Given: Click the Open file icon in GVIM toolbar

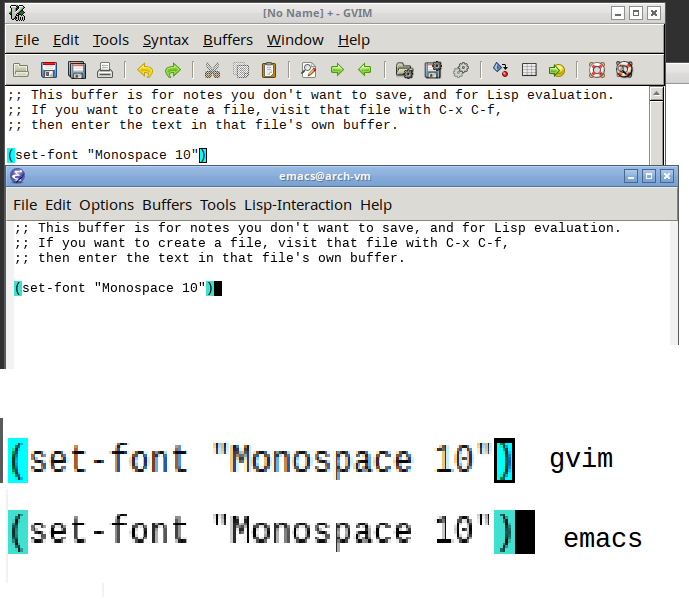Looking at the screenshot, I should [x=21, y=70].
